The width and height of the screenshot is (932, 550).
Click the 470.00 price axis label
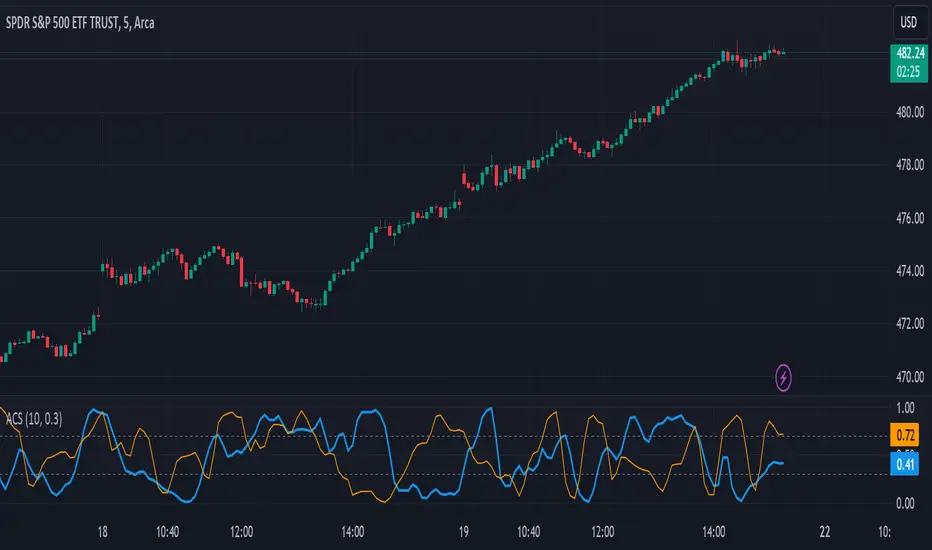pos(910,376)
